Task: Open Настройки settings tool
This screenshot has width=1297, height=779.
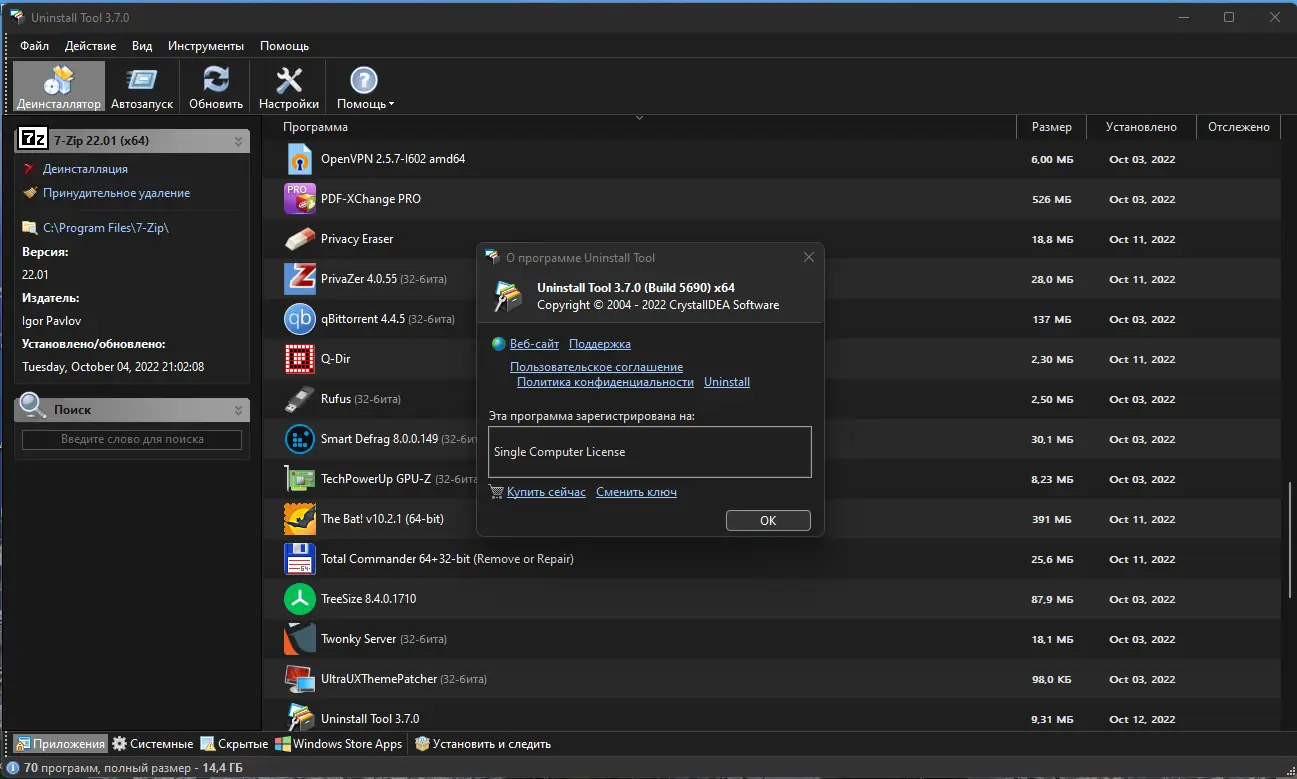Action: point(289,87)
